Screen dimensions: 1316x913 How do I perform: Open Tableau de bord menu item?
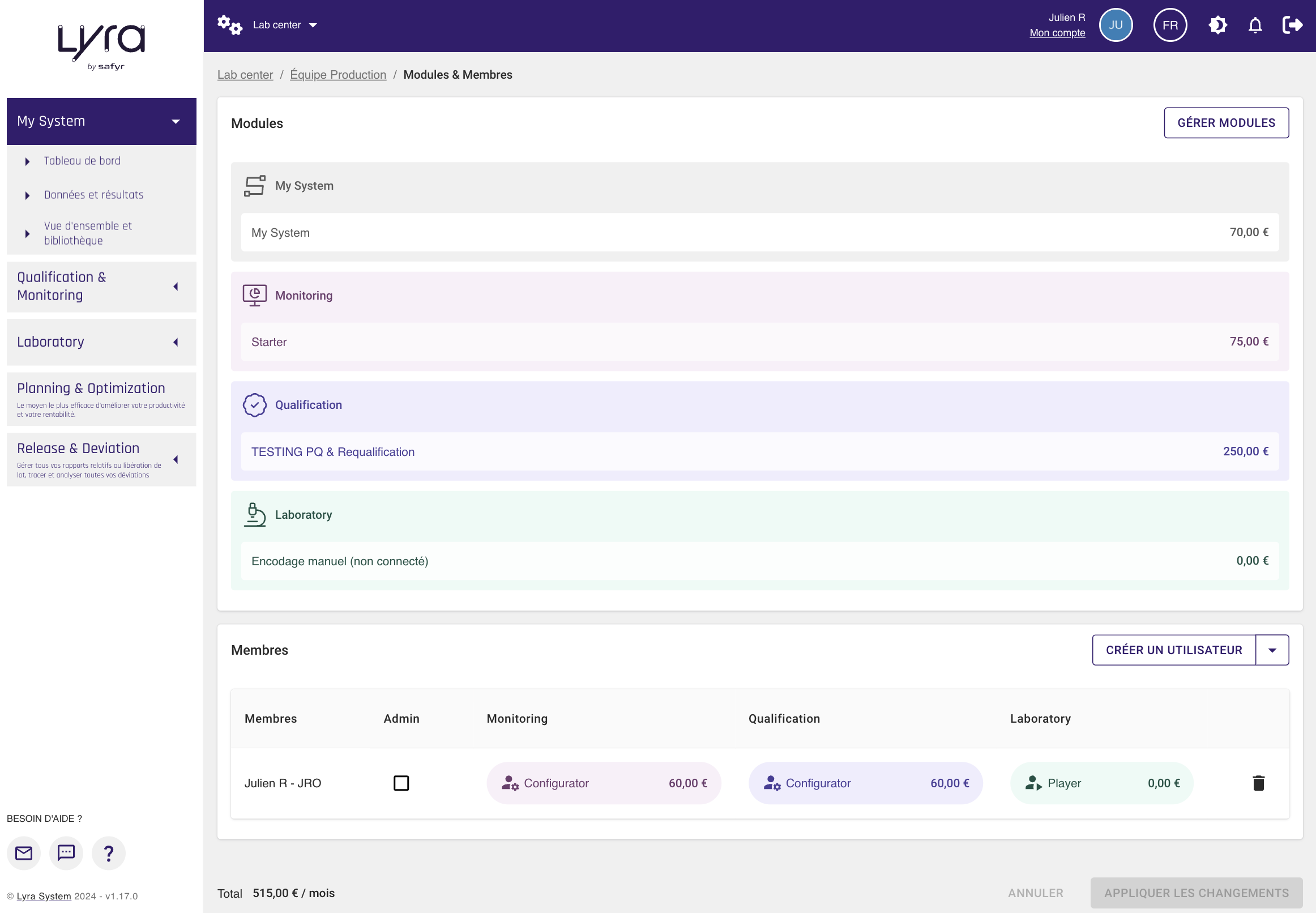pos(82,161)
